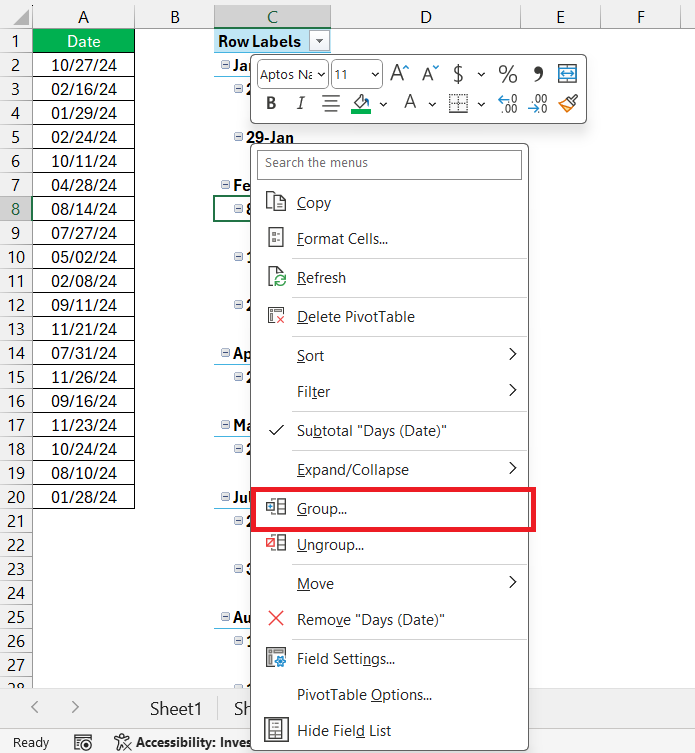The height and width of the screenshot is (753, 695).
Task: Open PivotTable Options... entry
Action: [x=389, y=694]
